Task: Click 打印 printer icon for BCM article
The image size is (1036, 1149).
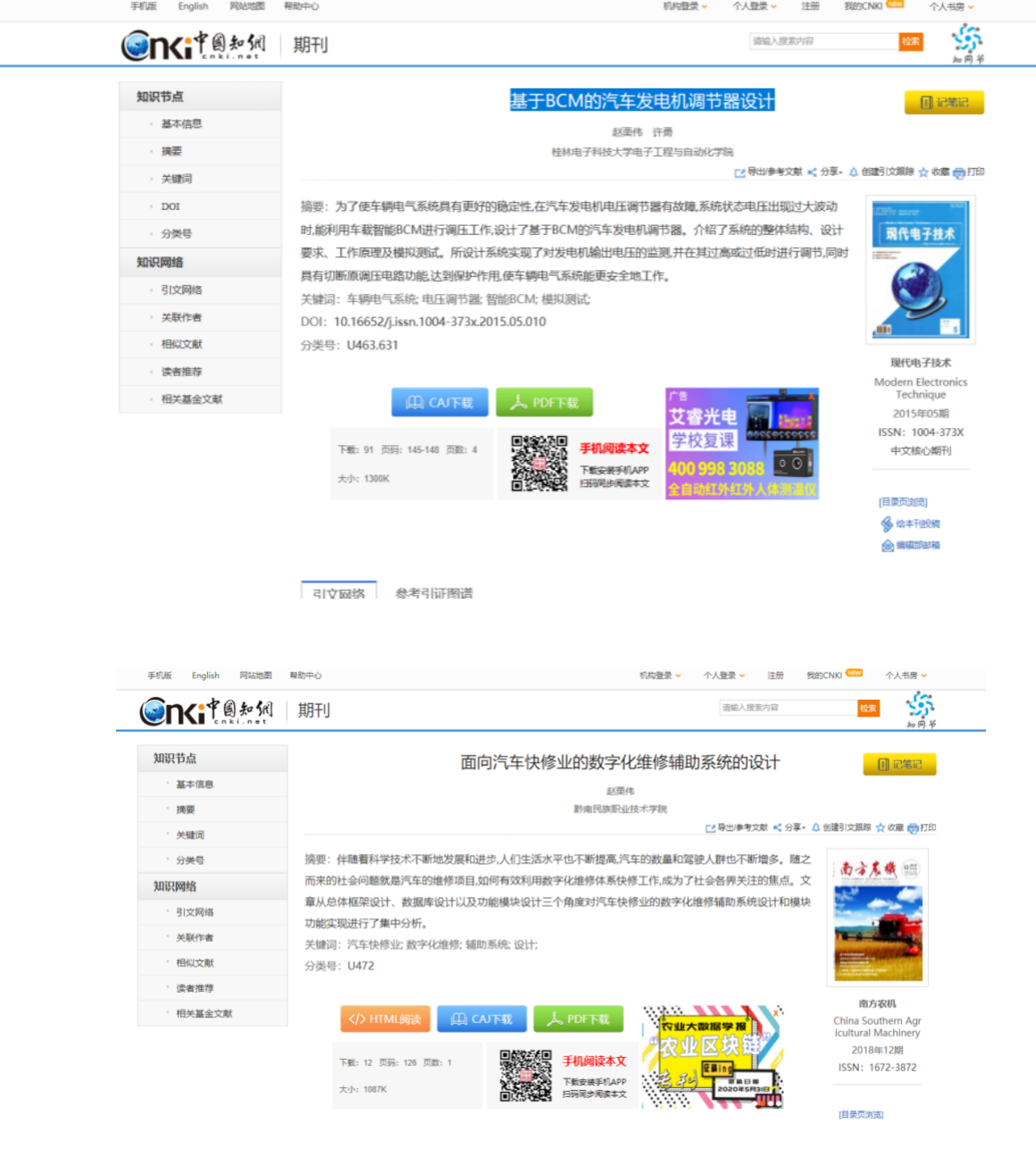Action: click(958, 172)
